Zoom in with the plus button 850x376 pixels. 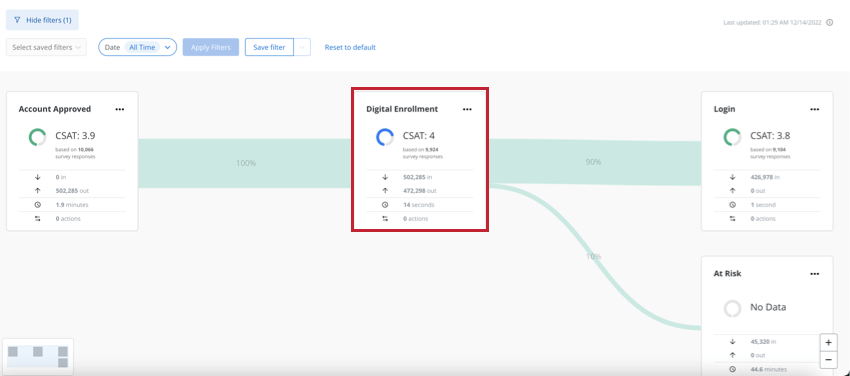828,343
